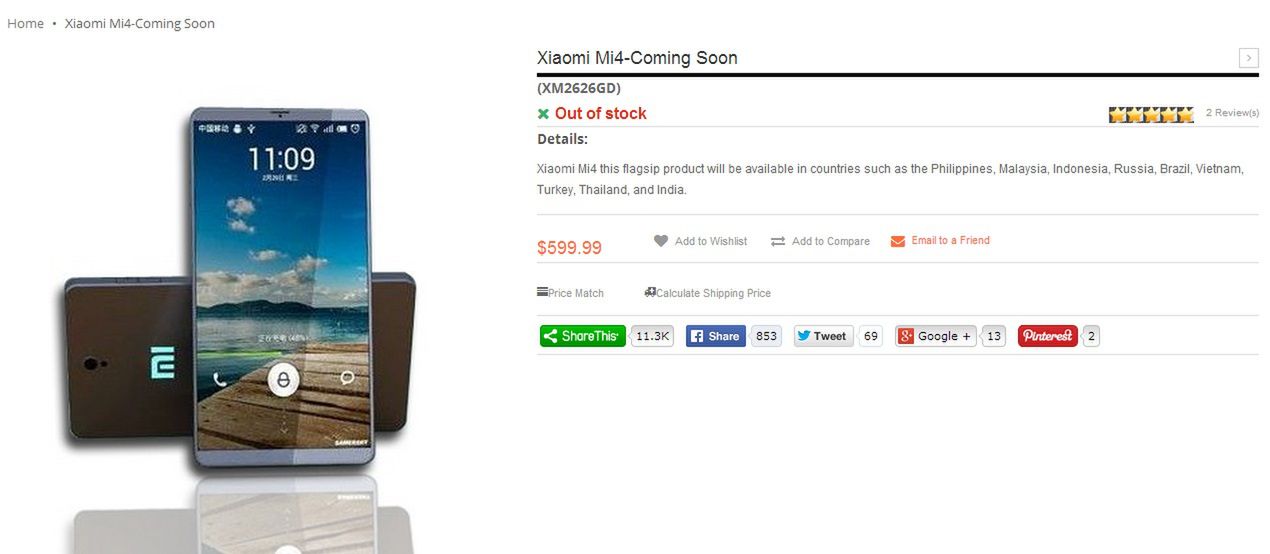Share via the Google + button
Image resolution: width=1270 pixels, height=554 pixels.
click(x=936, y=336)
